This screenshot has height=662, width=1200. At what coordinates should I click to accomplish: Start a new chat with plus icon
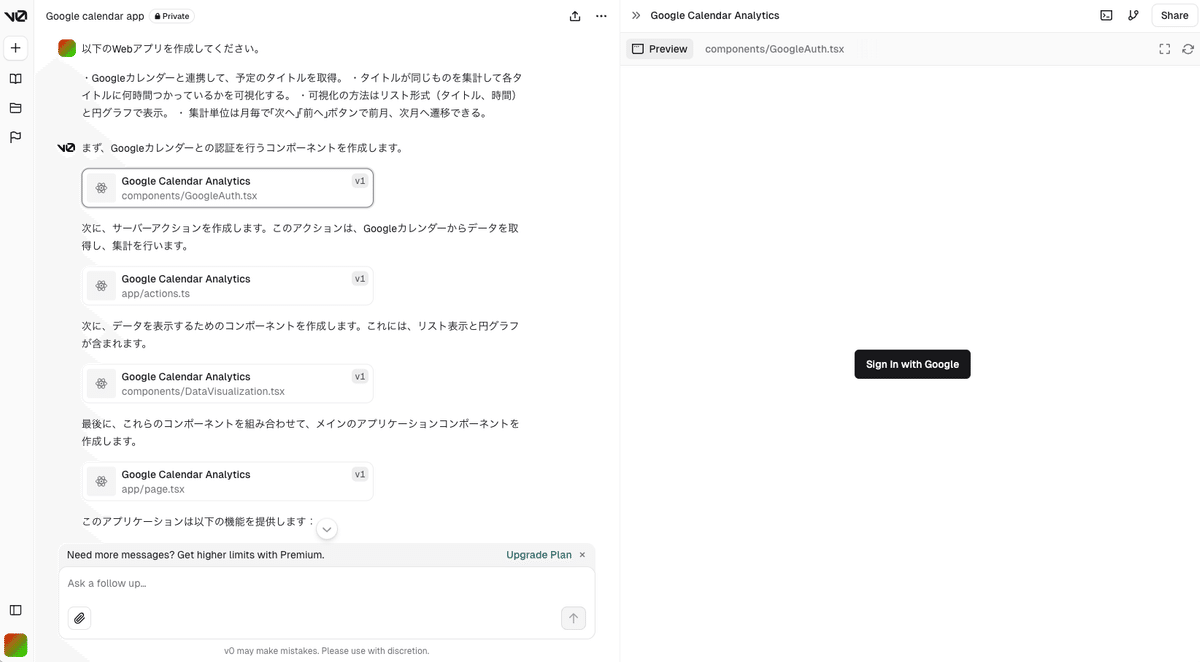click(x=15, y=48)
